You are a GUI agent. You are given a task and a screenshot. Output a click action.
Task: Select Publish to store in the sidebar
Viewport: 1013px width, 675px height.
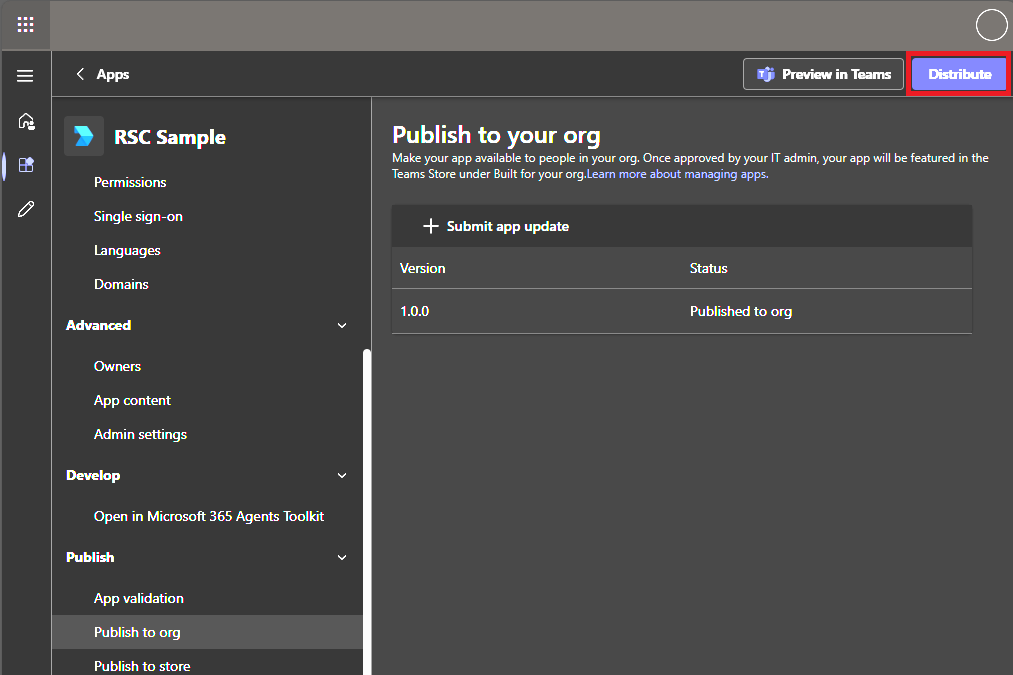point(142,665)
